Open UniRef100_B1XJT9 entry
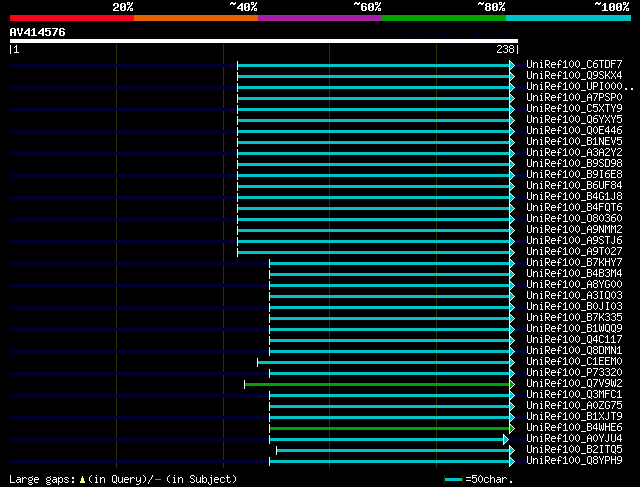The image size is (640, 487). tap(574, 417)
